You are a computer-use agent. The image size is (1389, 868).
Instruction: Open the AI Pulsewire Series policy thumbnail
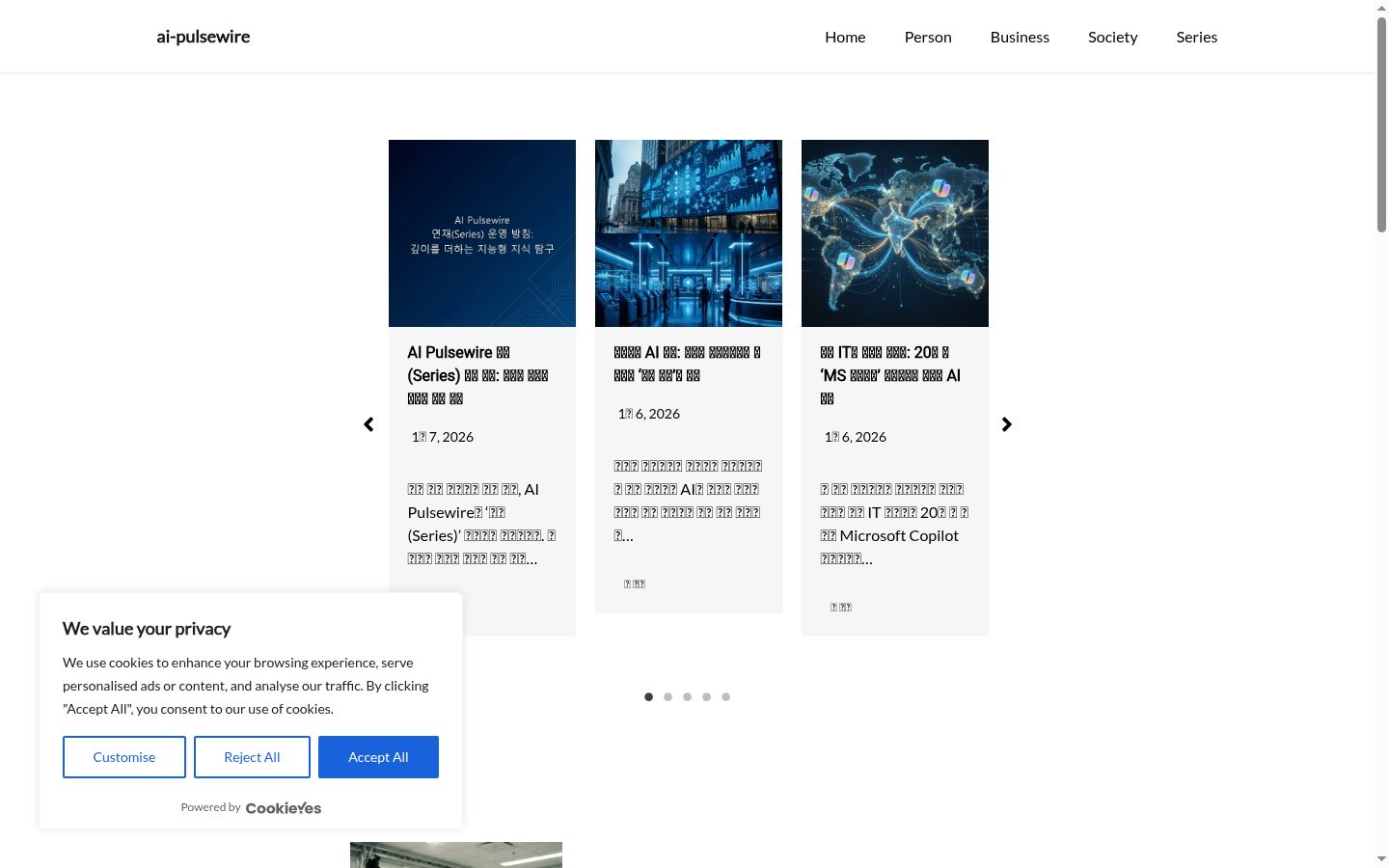482,233
